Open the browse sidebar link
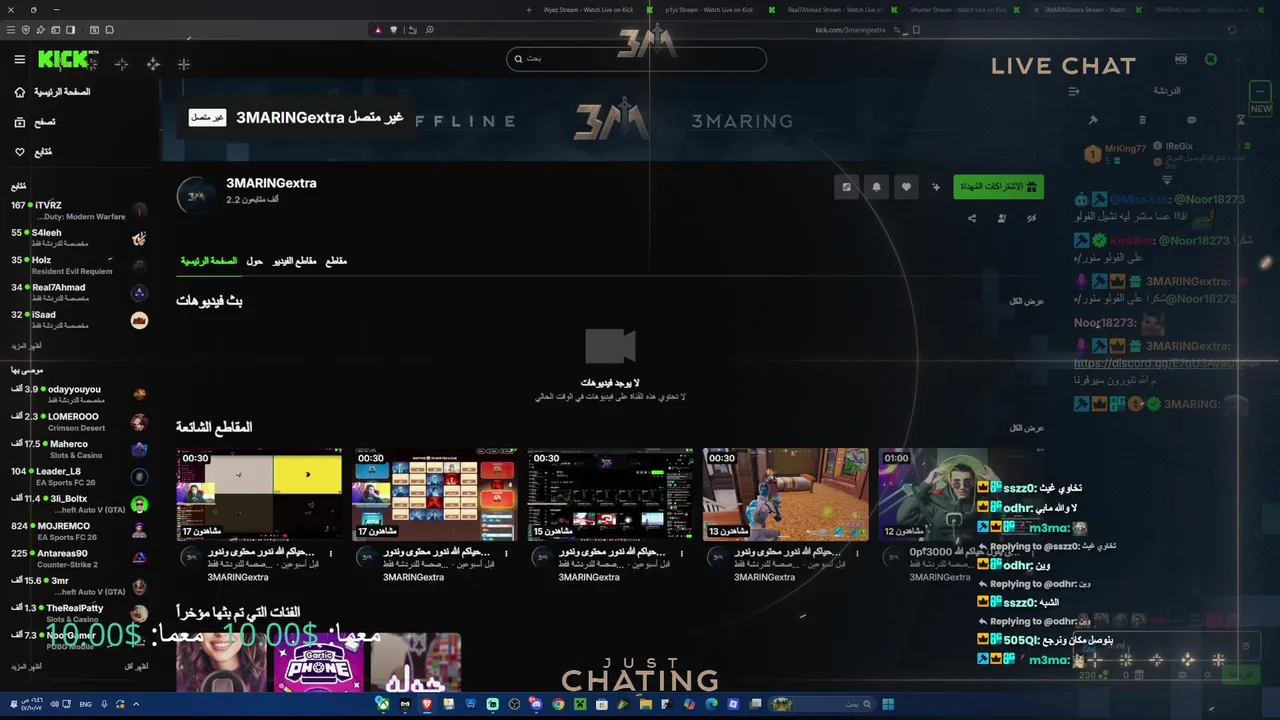The height and width of the screenshot is (720, 1280). (x=35, y=122)
